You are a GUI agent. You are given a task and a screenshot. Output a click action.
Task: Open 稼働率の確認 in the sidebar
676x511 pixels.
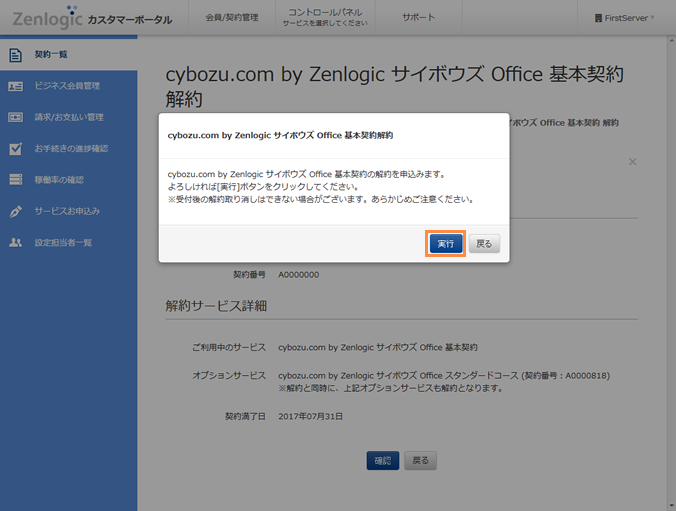69,180
